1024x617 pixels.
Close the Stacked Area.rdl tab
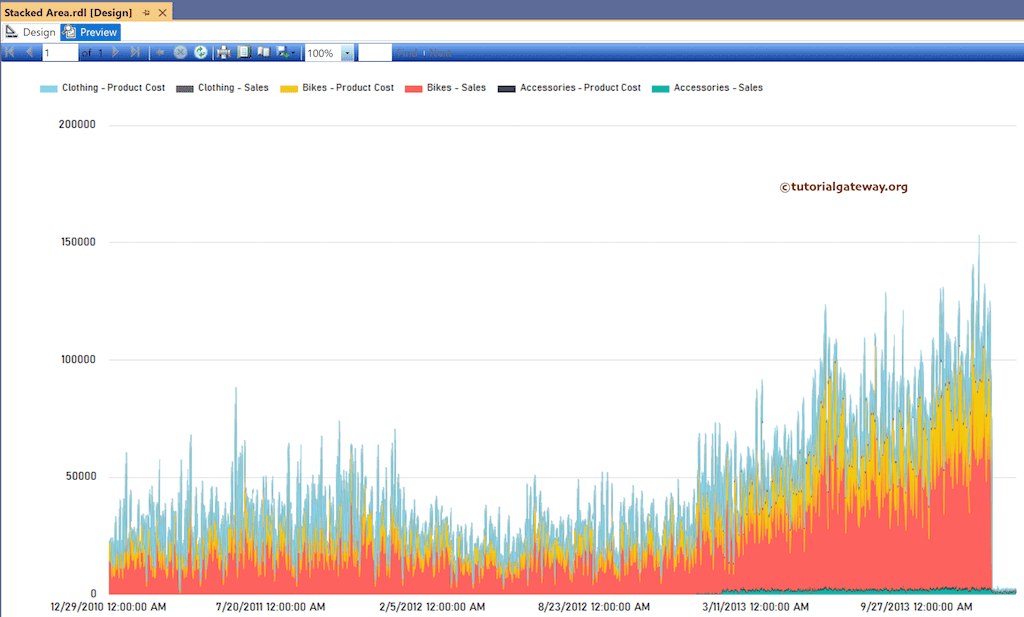tap(163, 12)
